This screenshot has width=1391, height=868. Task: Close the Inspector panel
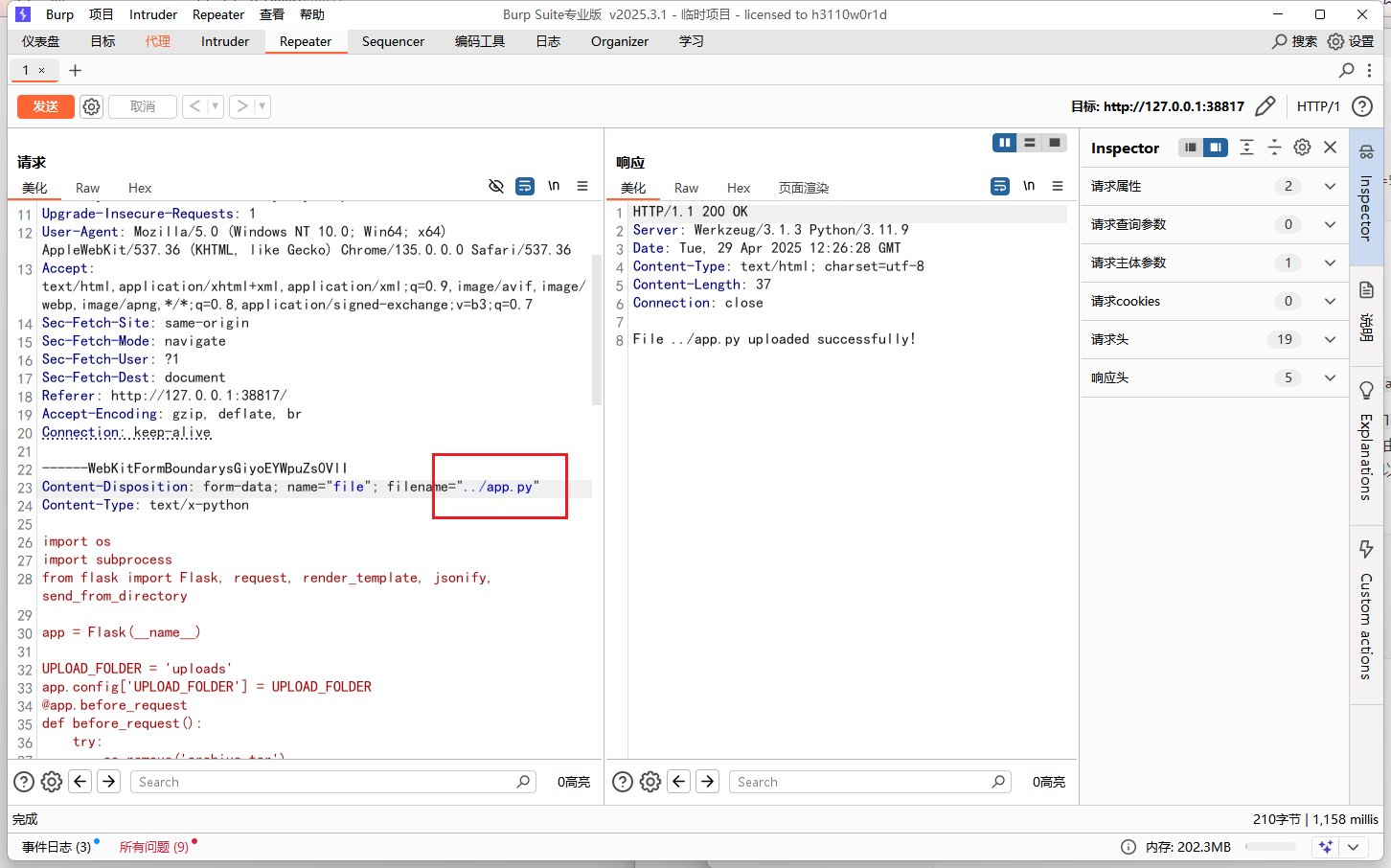click(x=1330, y=148)
